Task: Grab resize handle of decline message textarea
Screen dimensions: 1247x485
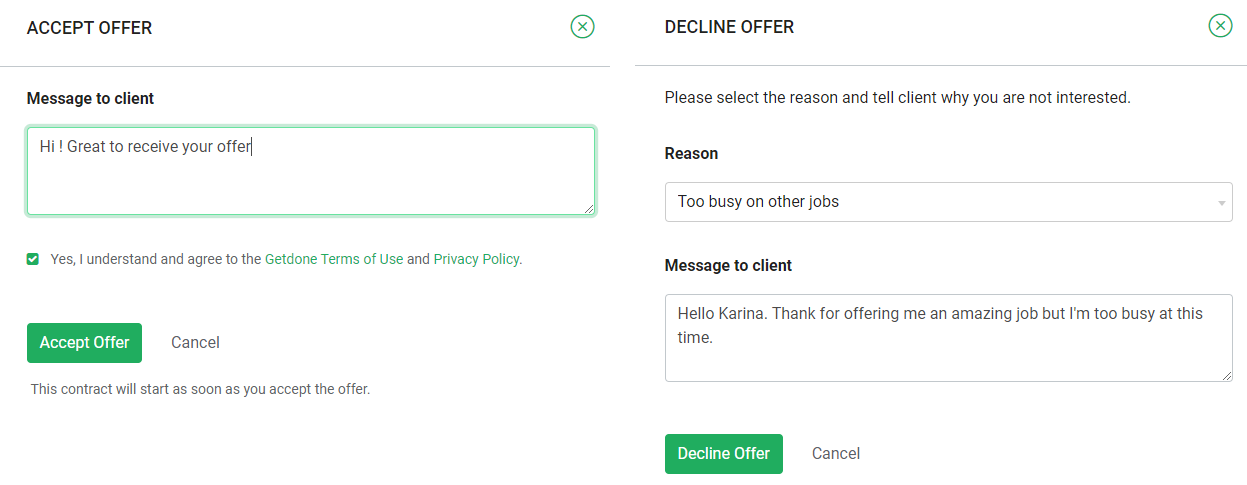Action: [x=1227, y=375]
